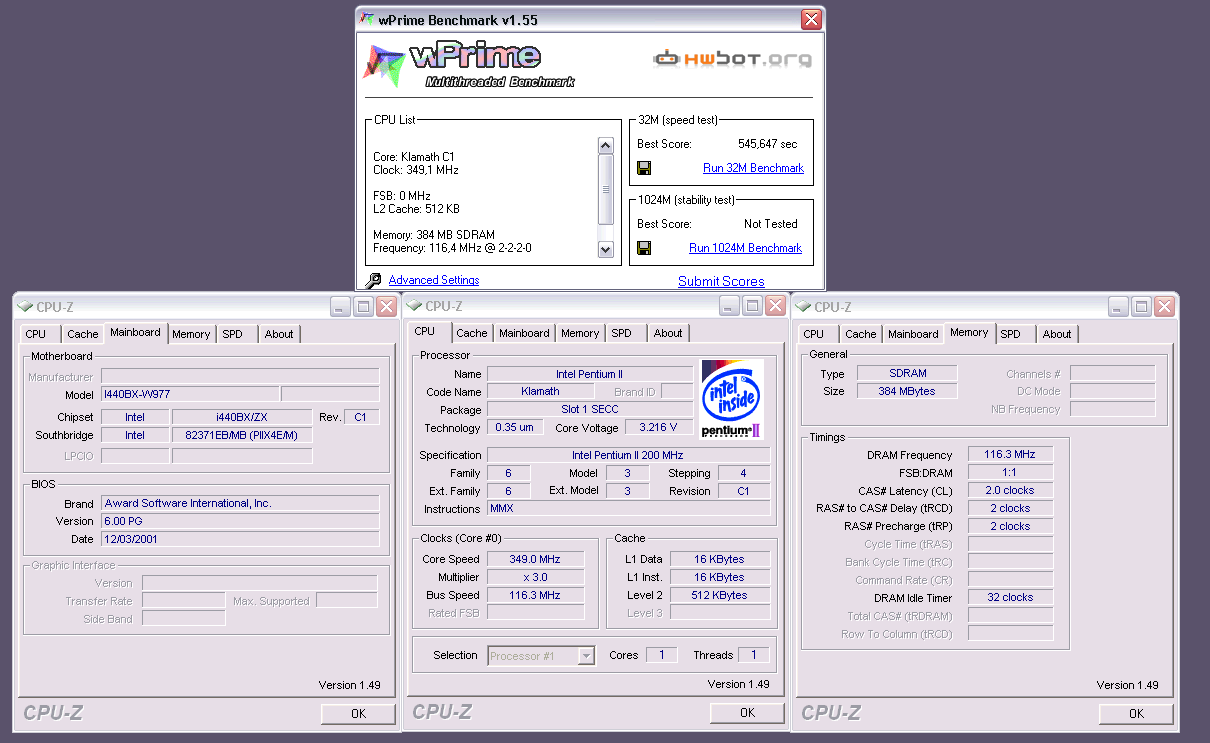
Task: Click the 32M Best Score 545,647 sec
Action: pyautogui.click(x=767, y=144)
